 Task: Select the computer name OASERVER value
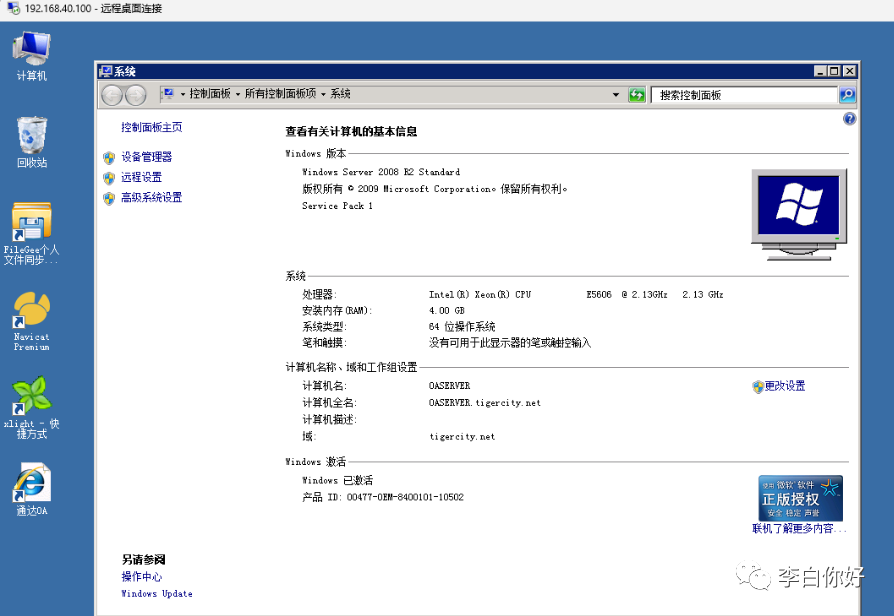pos(449,386)
